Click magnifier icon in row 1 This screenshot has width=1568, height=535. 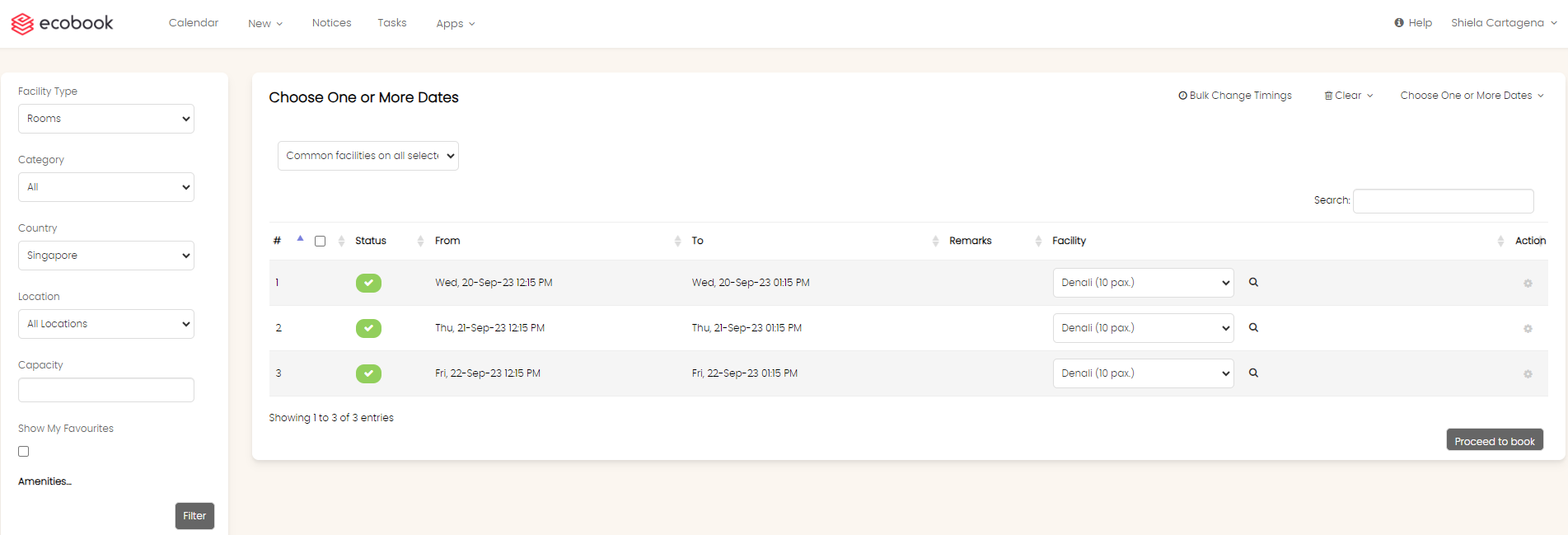1253,282
